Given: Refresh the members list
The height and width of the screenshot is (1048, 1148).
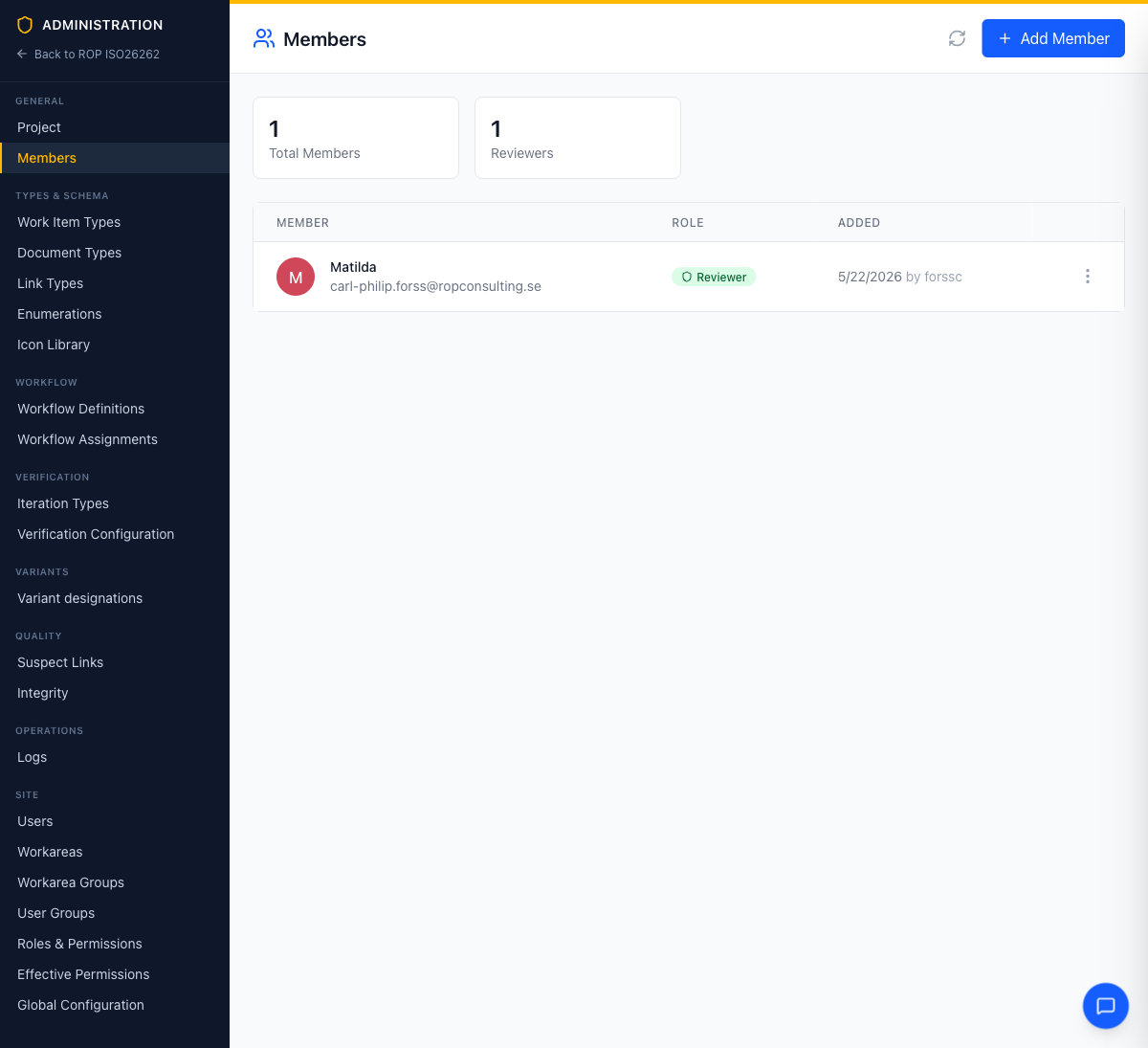Looking at the screenshot, I should click(x=957, y=38).
